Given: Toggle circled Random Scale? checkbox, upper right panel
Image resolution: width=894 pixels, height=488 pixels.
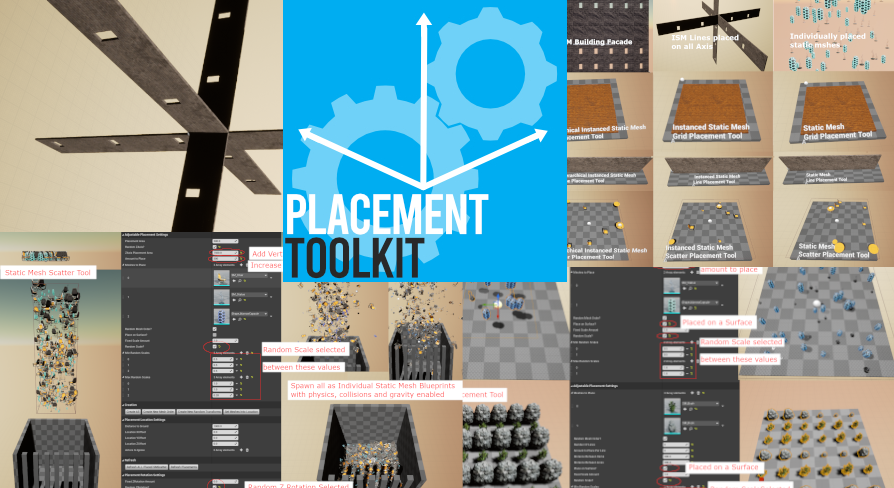Looking at the screenshot, I should (x=665, y=336).
